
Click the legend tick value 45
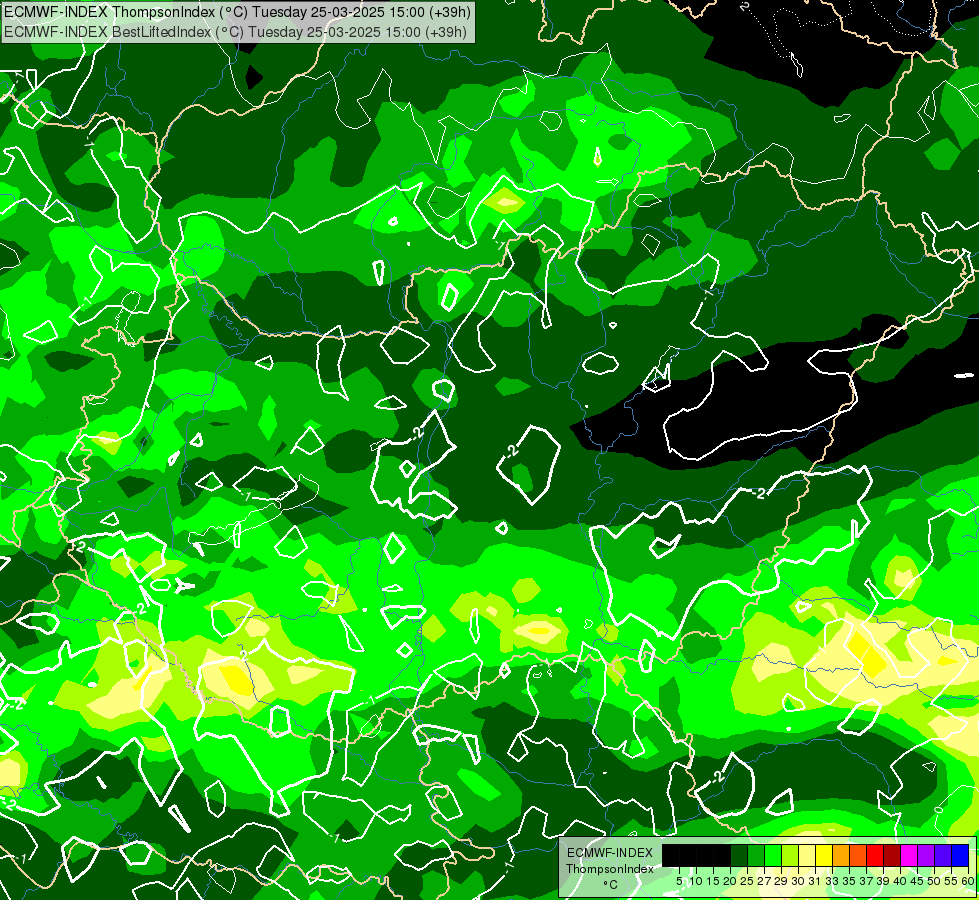(x=917, y=881)
